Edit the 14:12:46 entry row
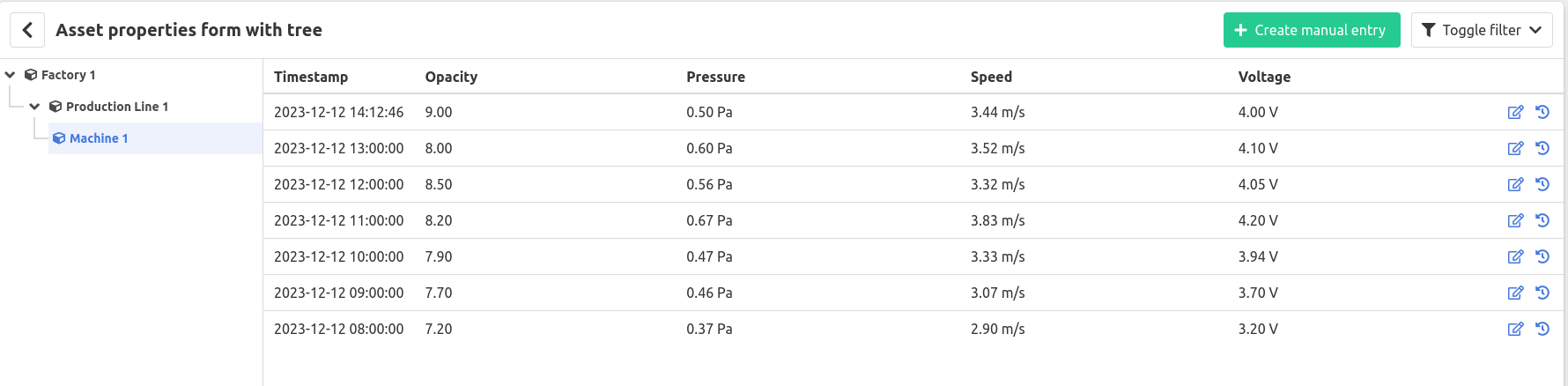The width and height of the screenshot is (1568, 386). (1515, 112)
